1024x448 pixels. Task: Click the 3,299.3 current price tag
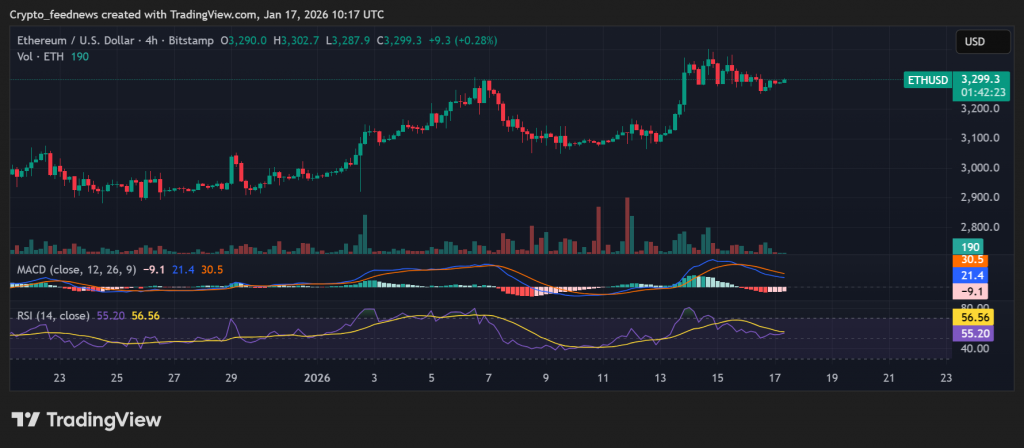click(x=980, y=77)
